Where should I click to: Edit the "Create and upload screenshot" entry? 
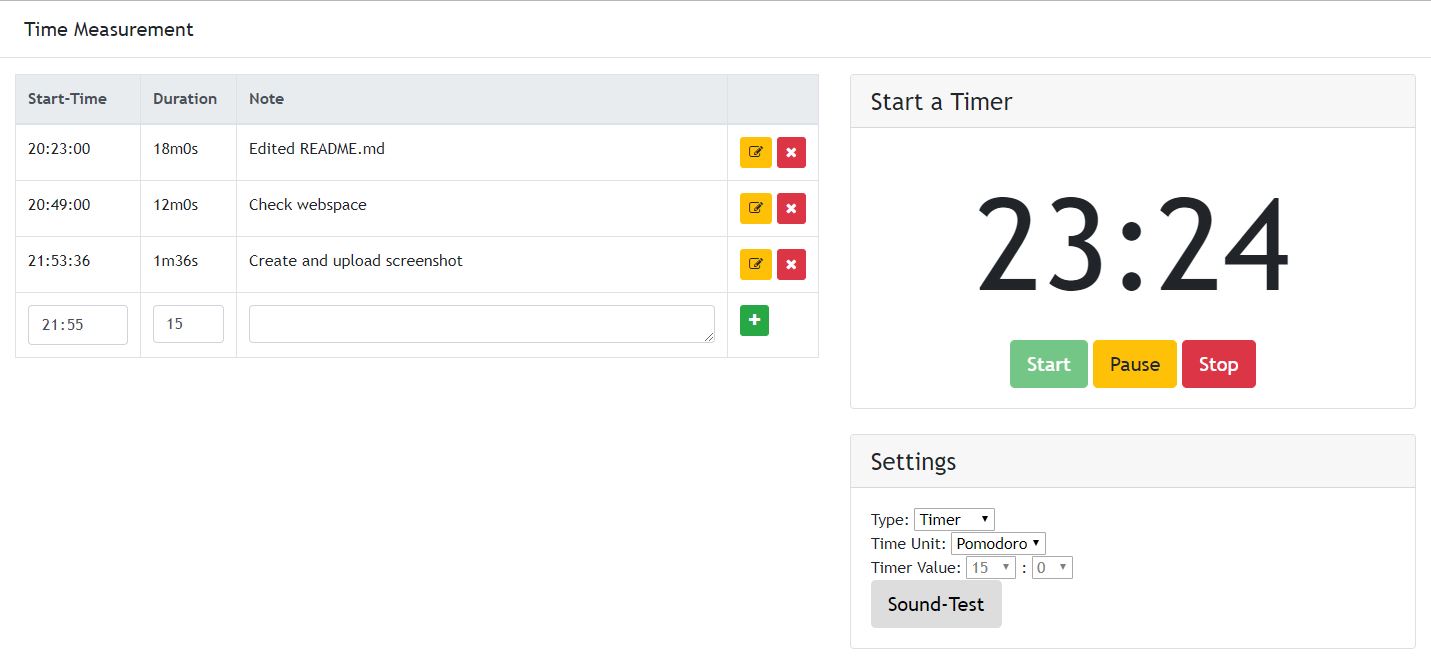click(755, 264)
